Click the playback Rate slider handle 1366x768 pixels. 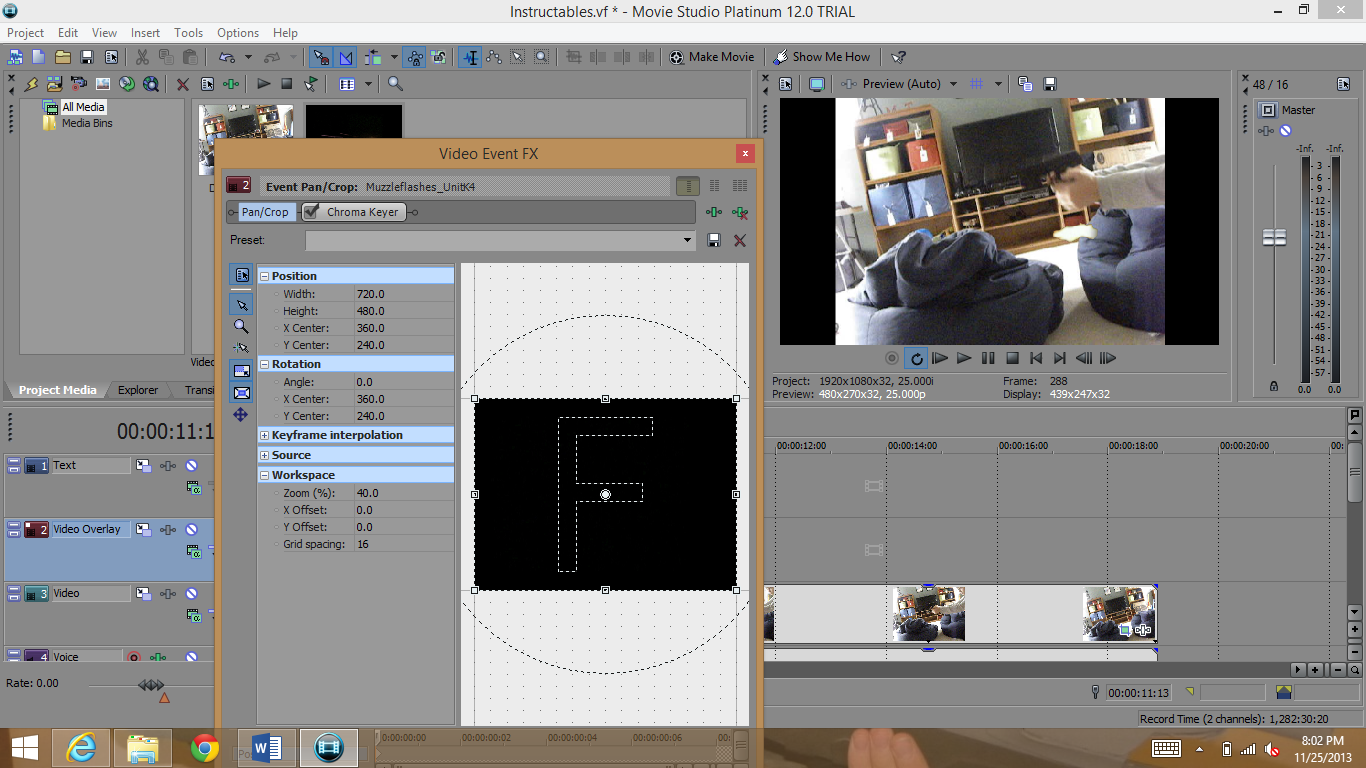(x=151, y=684)
